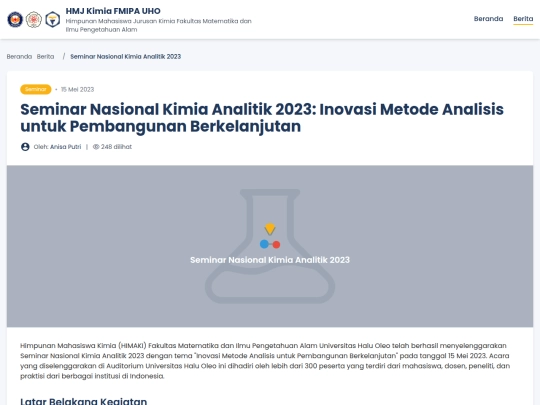Click the yellow Seminar category badge

(x=36, y=89)
